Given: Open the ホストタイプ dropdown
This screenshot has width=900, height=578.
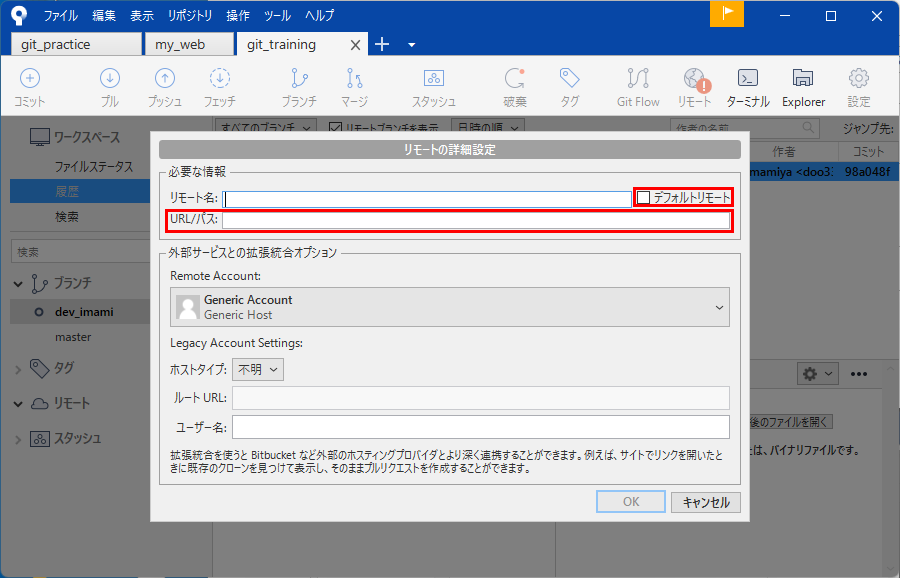Looking at the screenshot, I should 259,369.
